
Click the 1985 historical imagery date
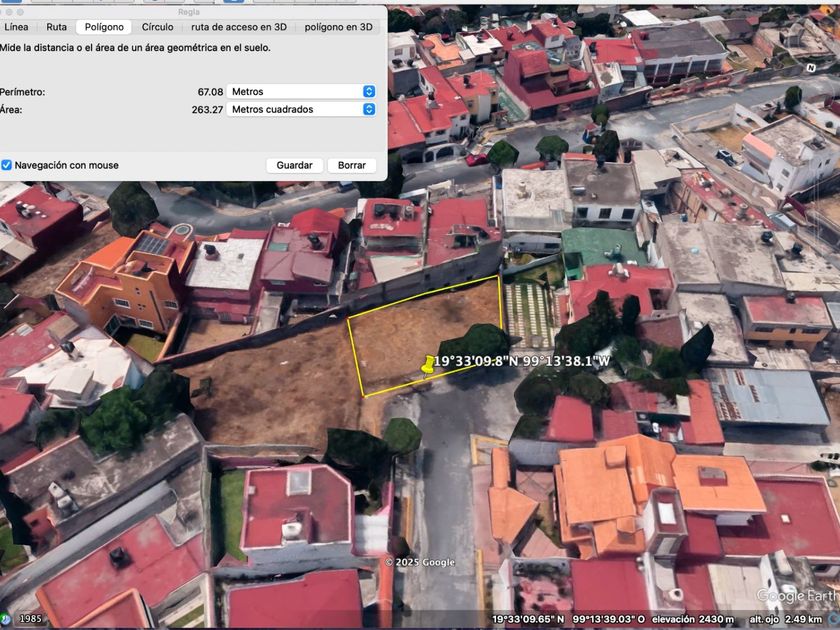click(31, 619)
